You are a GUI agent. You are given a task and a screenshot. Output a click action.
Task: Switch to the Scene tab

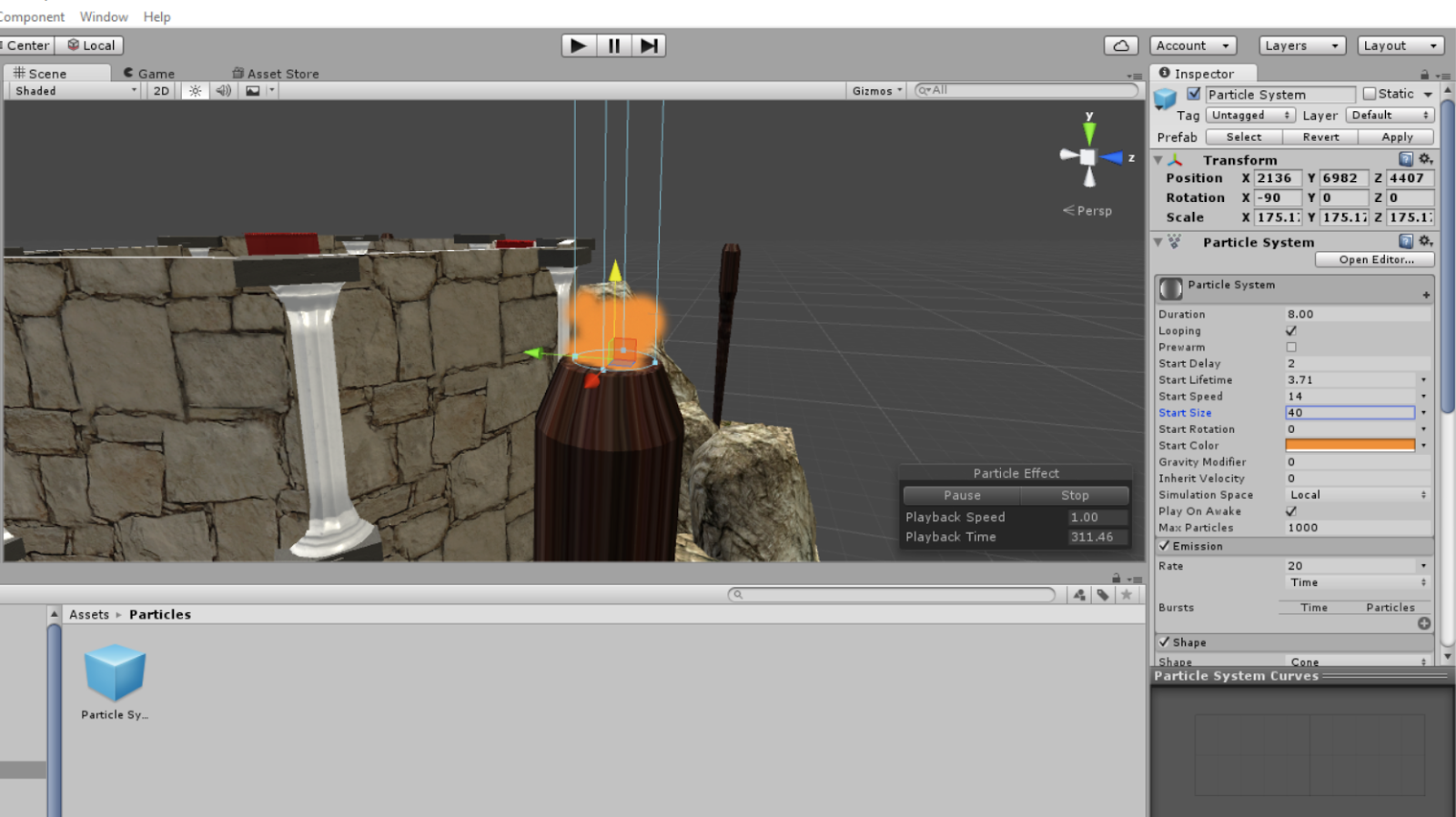[57, 74]
